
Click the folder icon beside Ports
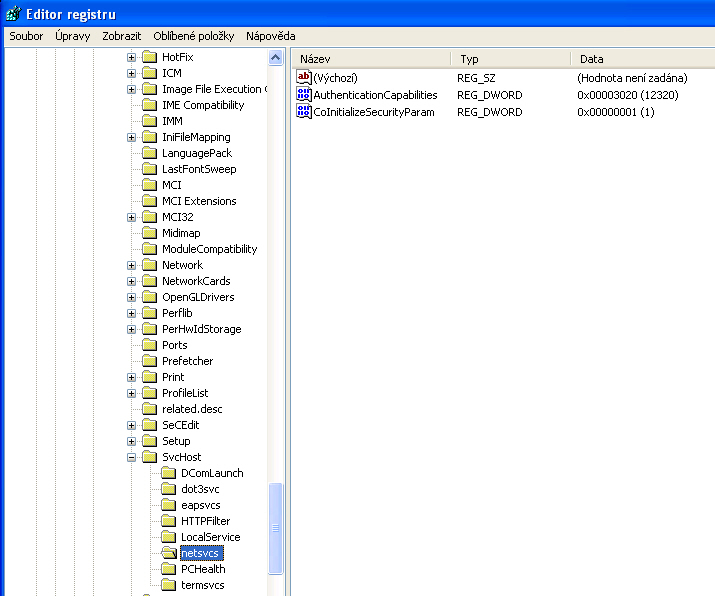tap(150, 345)
